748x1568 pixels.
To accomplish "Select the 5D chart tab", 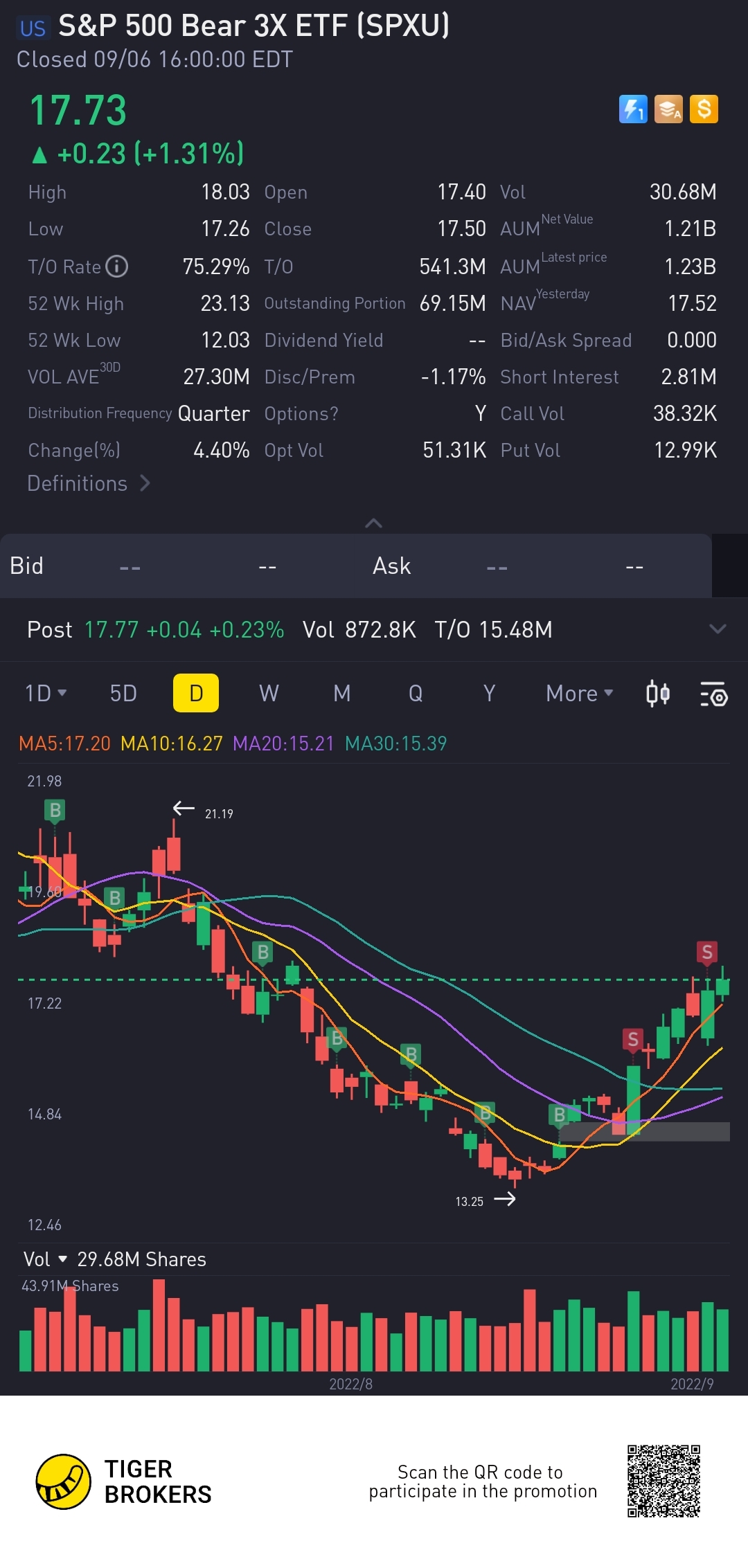I will (123, 693).
